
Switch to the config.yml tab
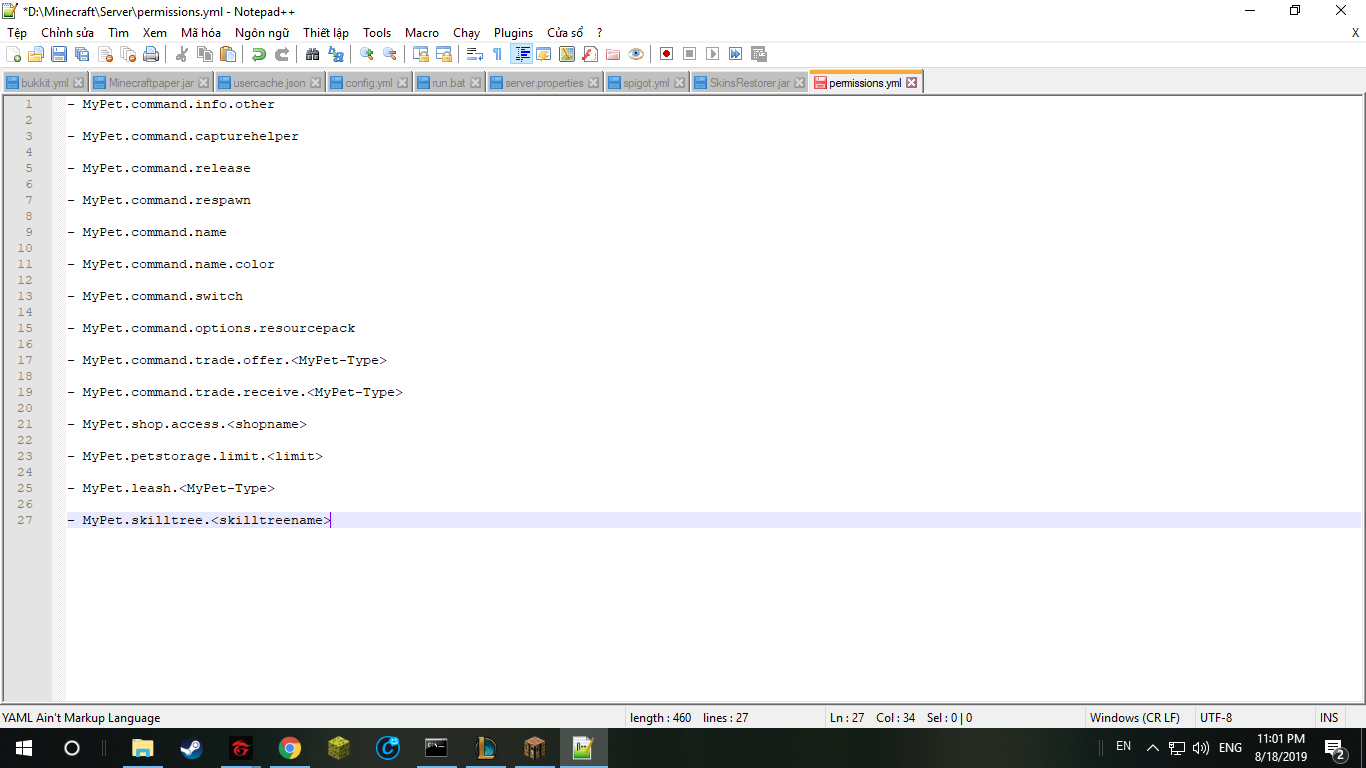[368, 83]
